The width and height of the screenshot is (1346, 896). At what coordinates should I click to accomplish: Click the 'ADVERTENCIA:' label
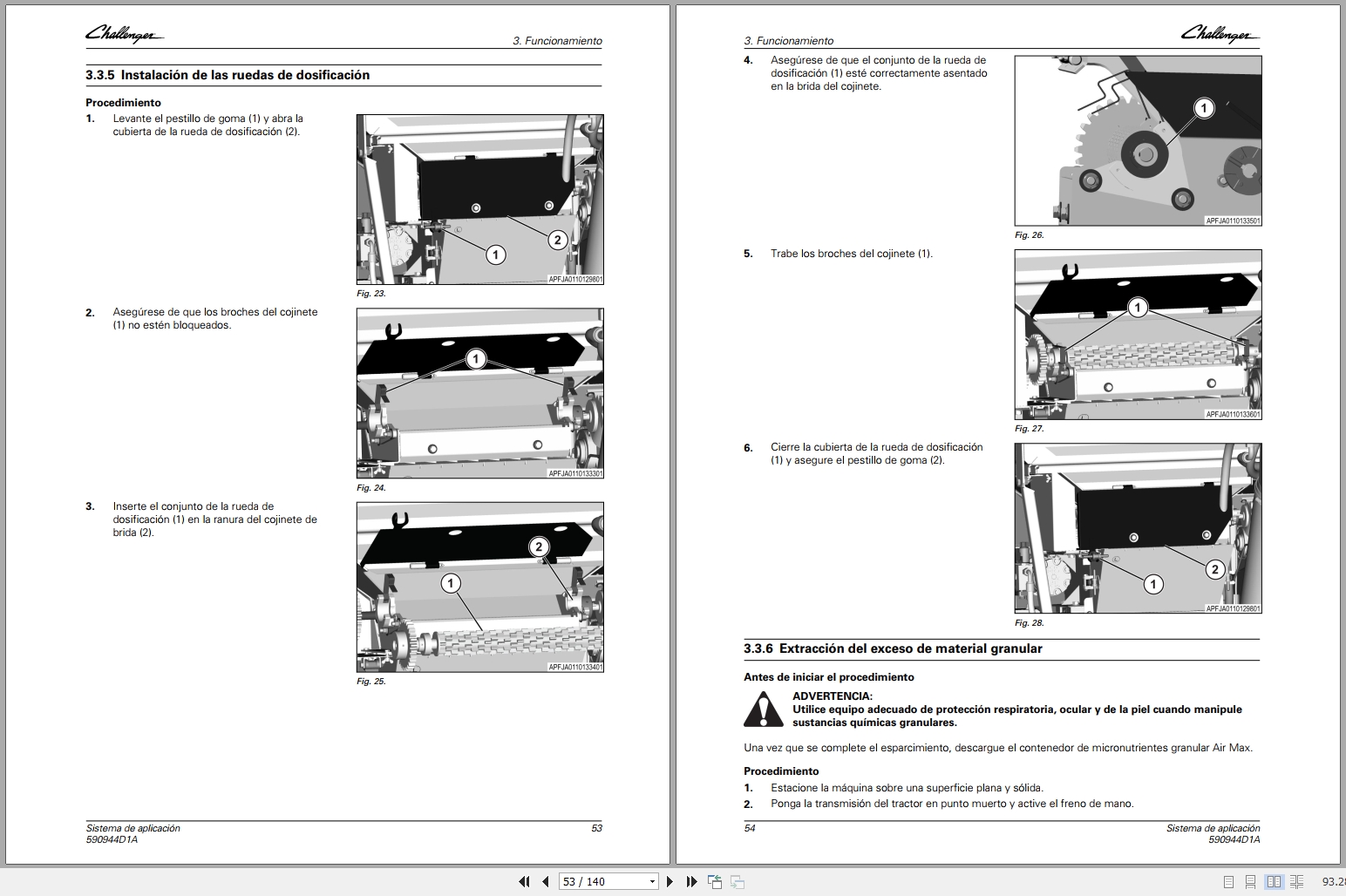[833, 696]
